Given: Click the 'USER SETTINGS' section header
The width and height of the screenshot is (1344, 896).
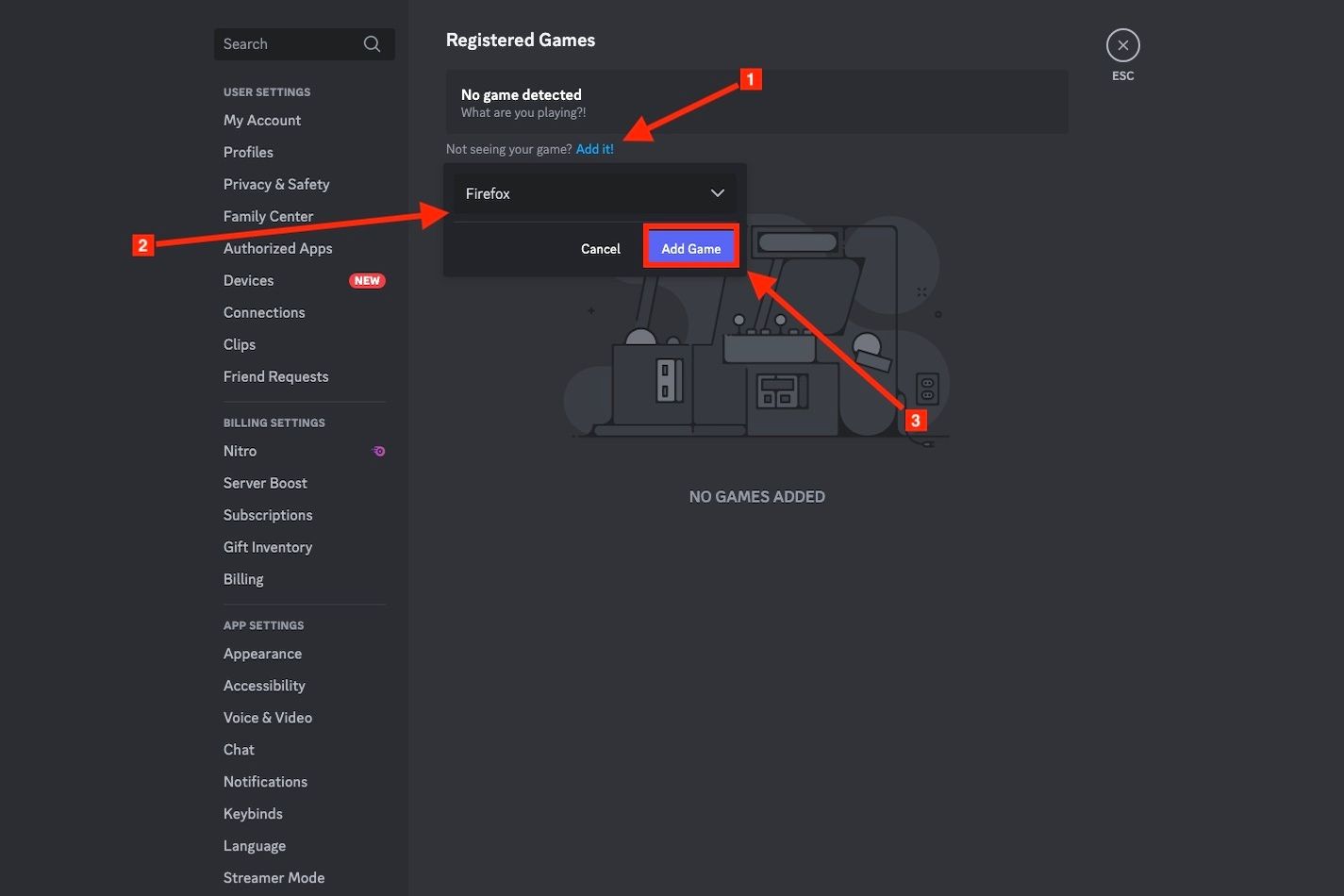Looking at the screenshot, I should pos(267,92).
